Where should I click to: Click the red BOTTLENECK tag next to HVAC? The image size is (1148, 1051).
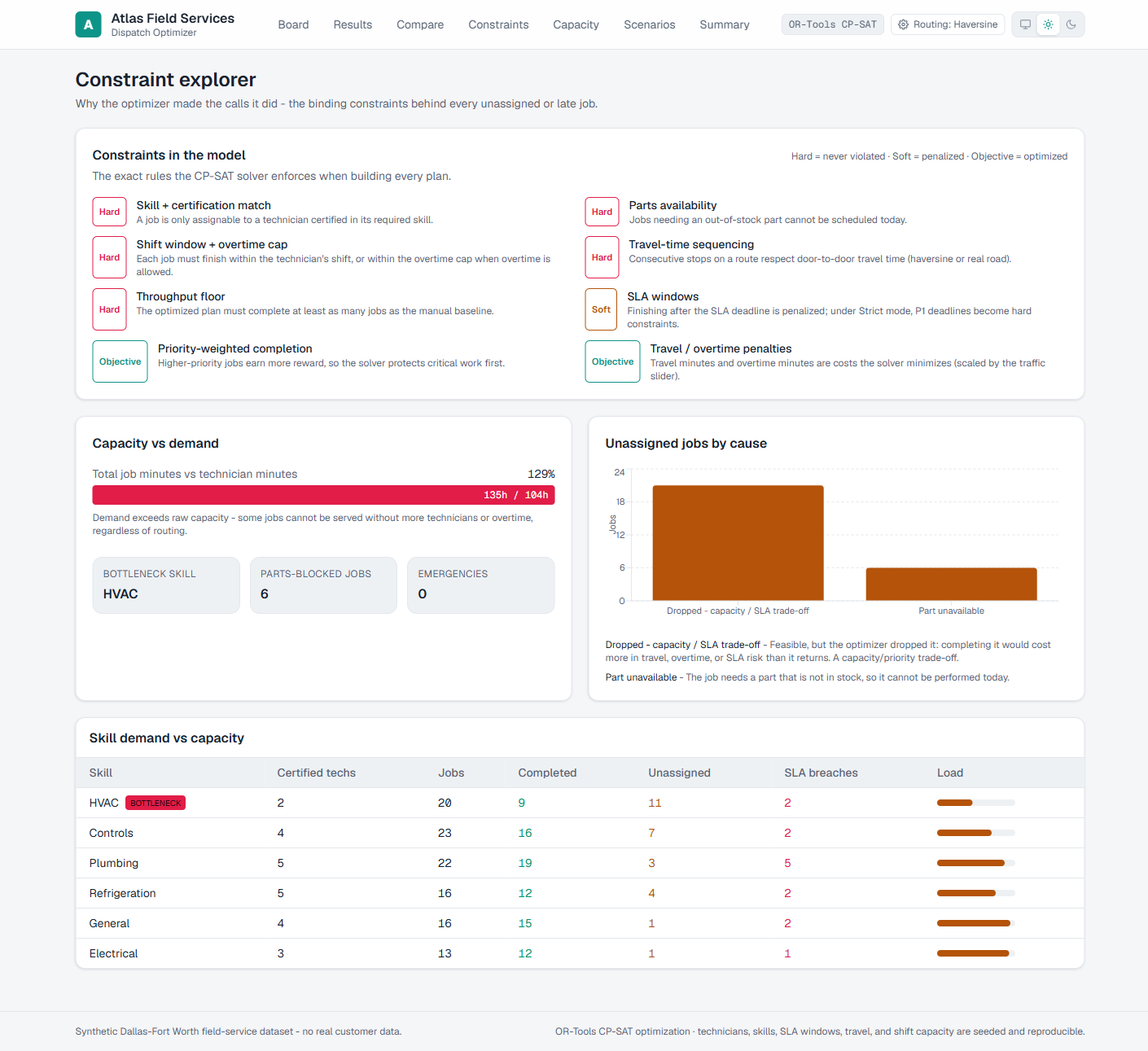[x=156, y=803]
